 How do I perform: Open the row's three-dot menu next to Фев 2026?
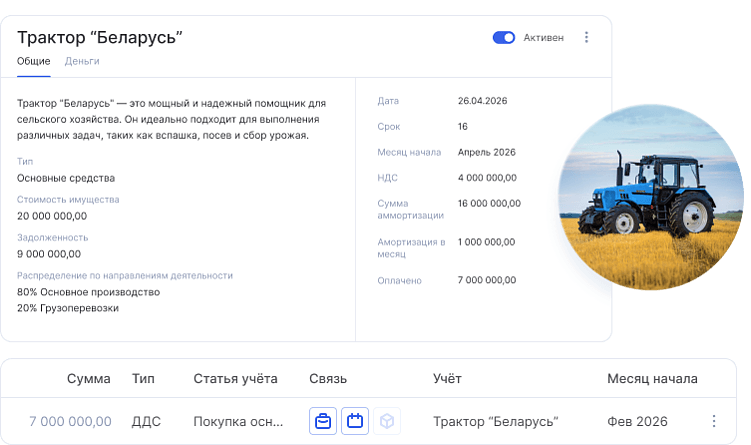click(714, 421)
